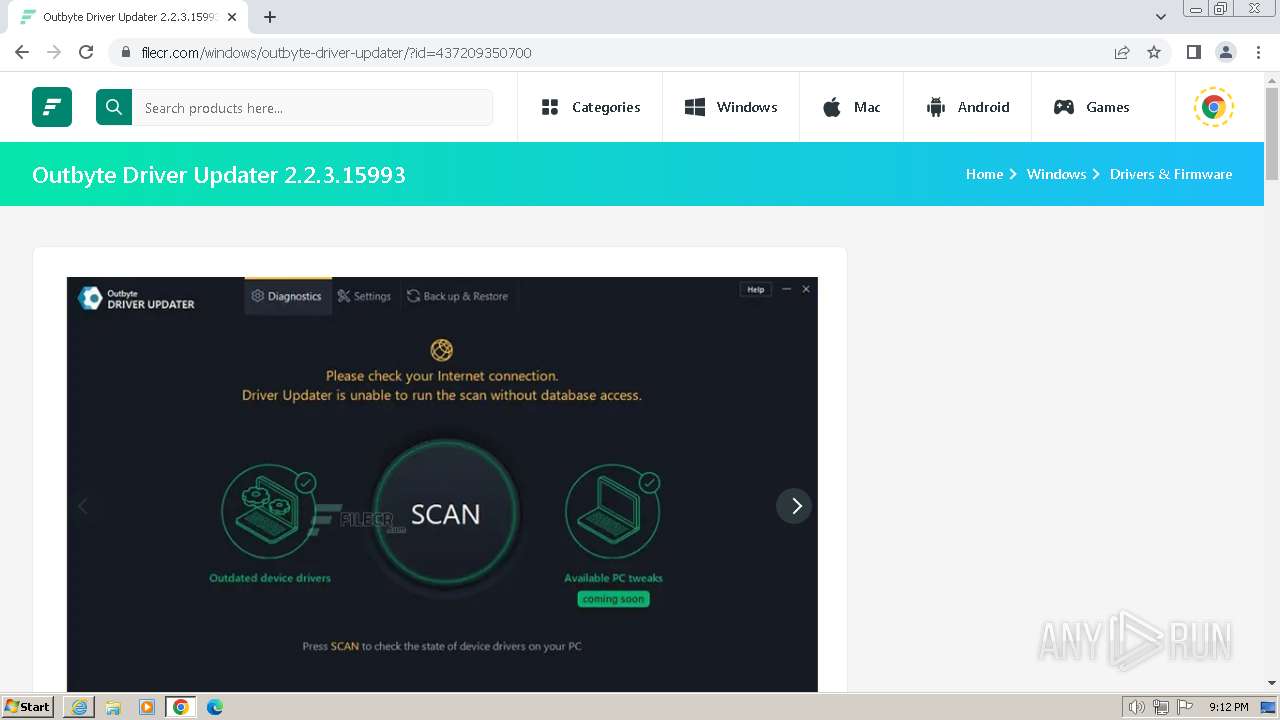Open media player taskbar icon
This screenshot has height=720, width=1280.
[x=147, y=707]
